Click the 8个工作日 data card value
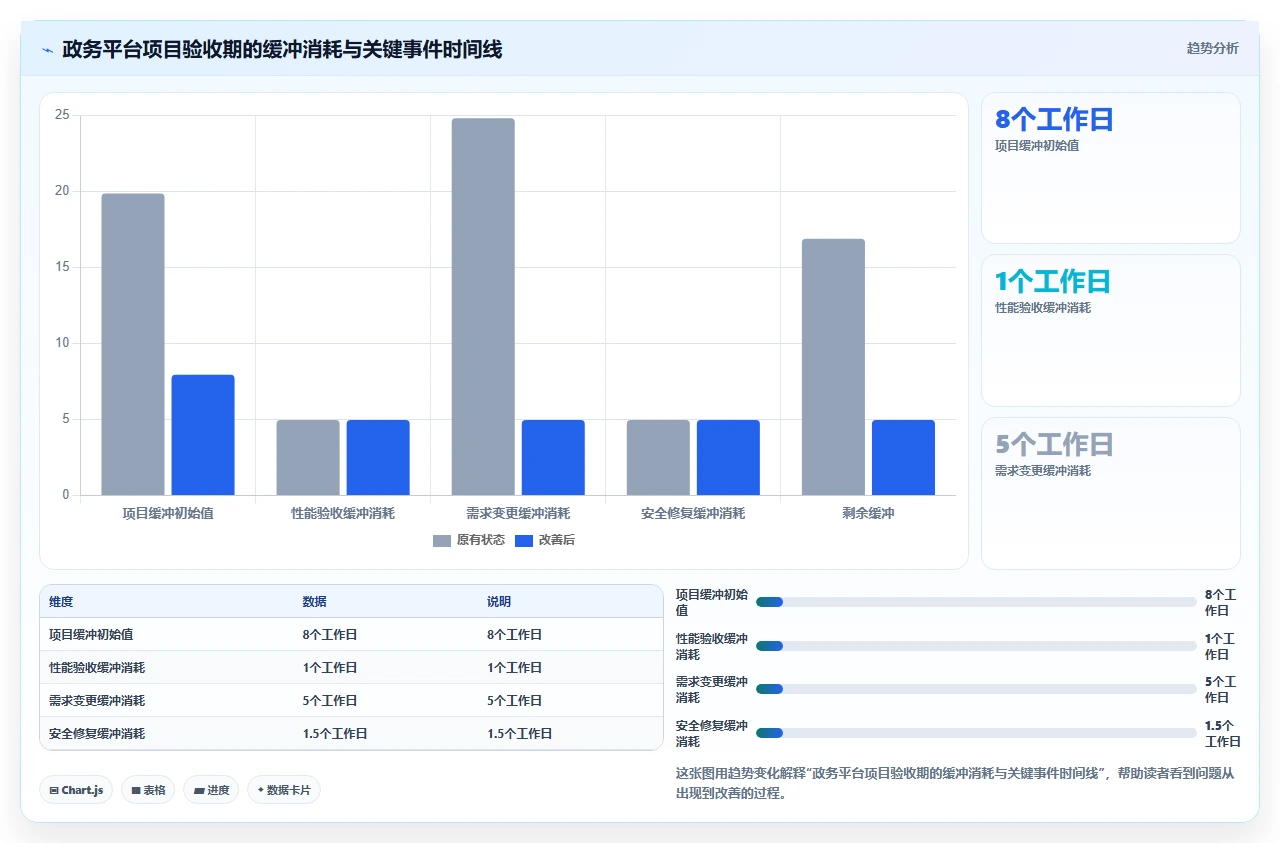This screenshot has width=1280, height=843. [1054, 120]
